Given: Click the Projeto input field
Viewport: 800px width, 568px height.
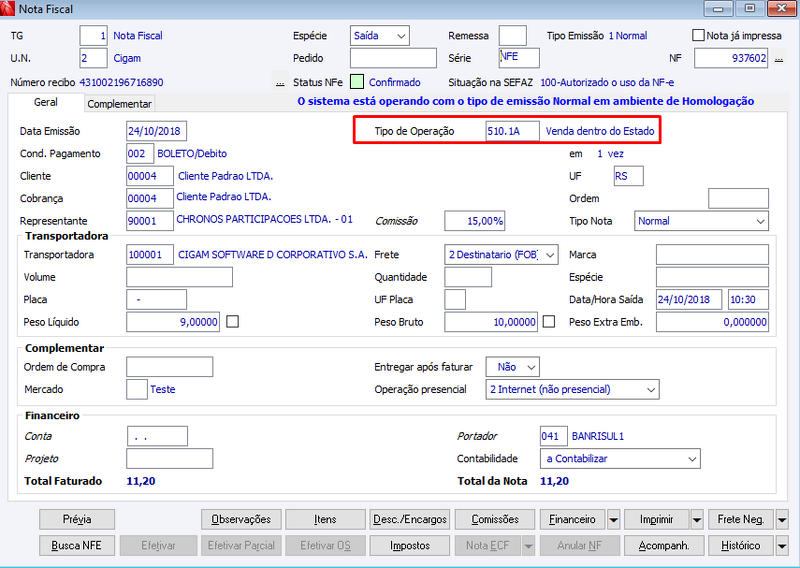Looking at the screenshot, I should pyautogui.click(x=170, y=459).
